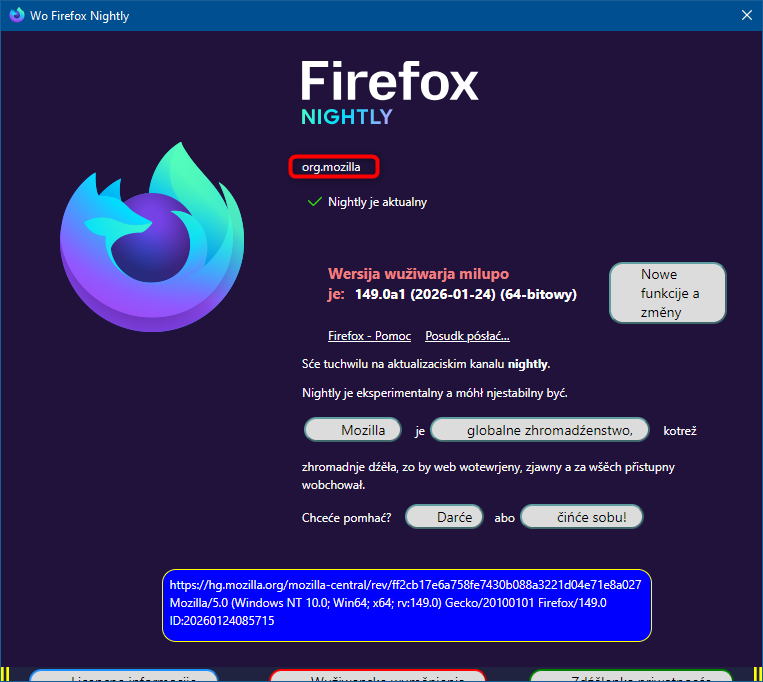Click the hg.mozilla.org mozilla-central revision URL

(405, 585)
